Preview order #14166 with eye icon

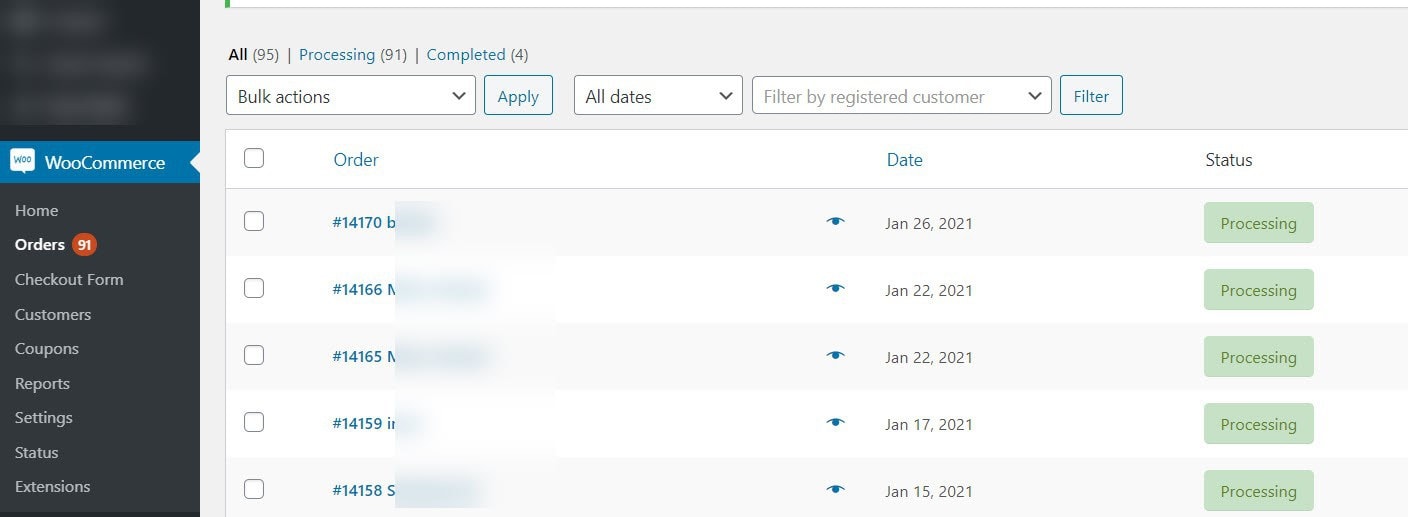pyautogui.click(x=836, y=289)
